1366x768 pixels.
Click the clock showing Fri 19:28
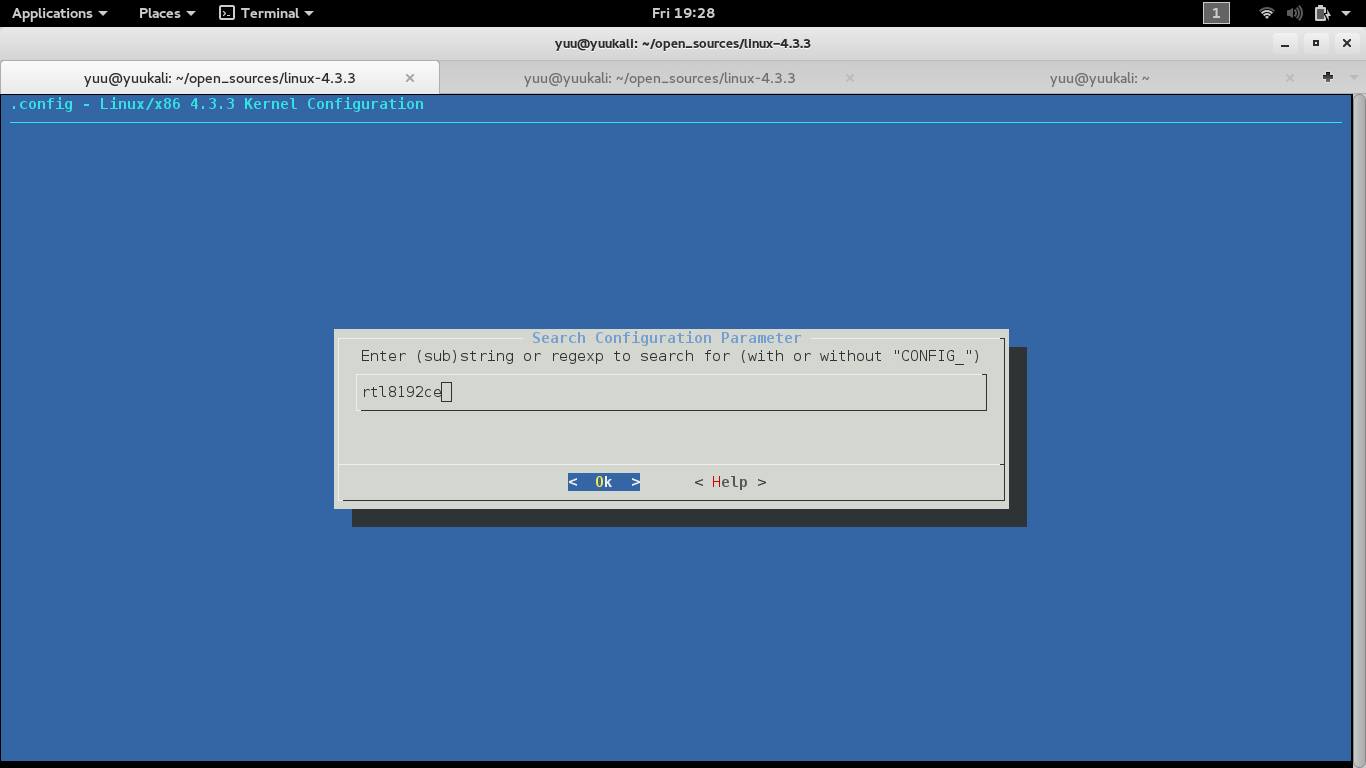point(683,13)
